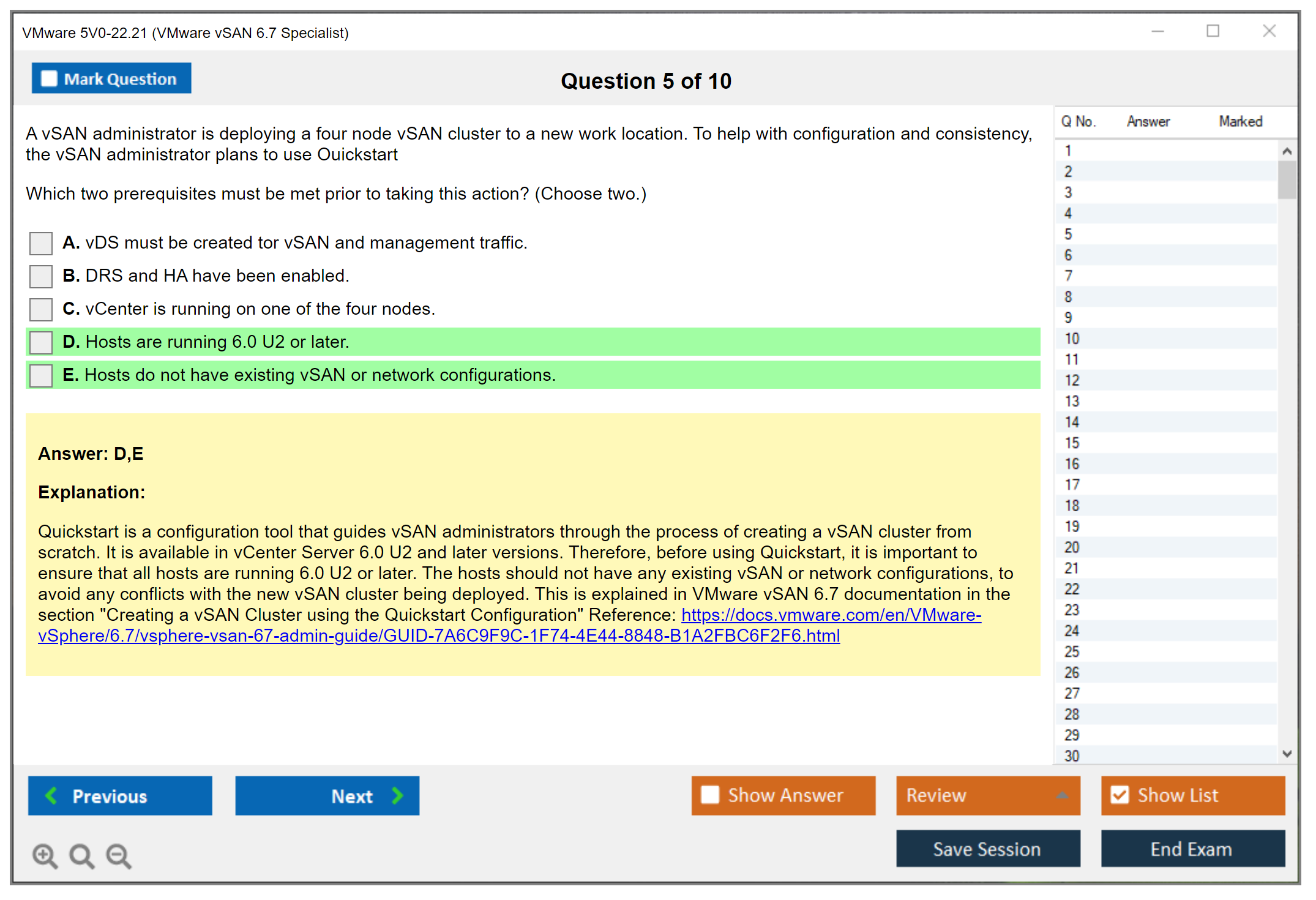This screenshot has height=900, width=1316.
Task: Click the zoom in magnifier icon
Action: [x=44, y=855]
